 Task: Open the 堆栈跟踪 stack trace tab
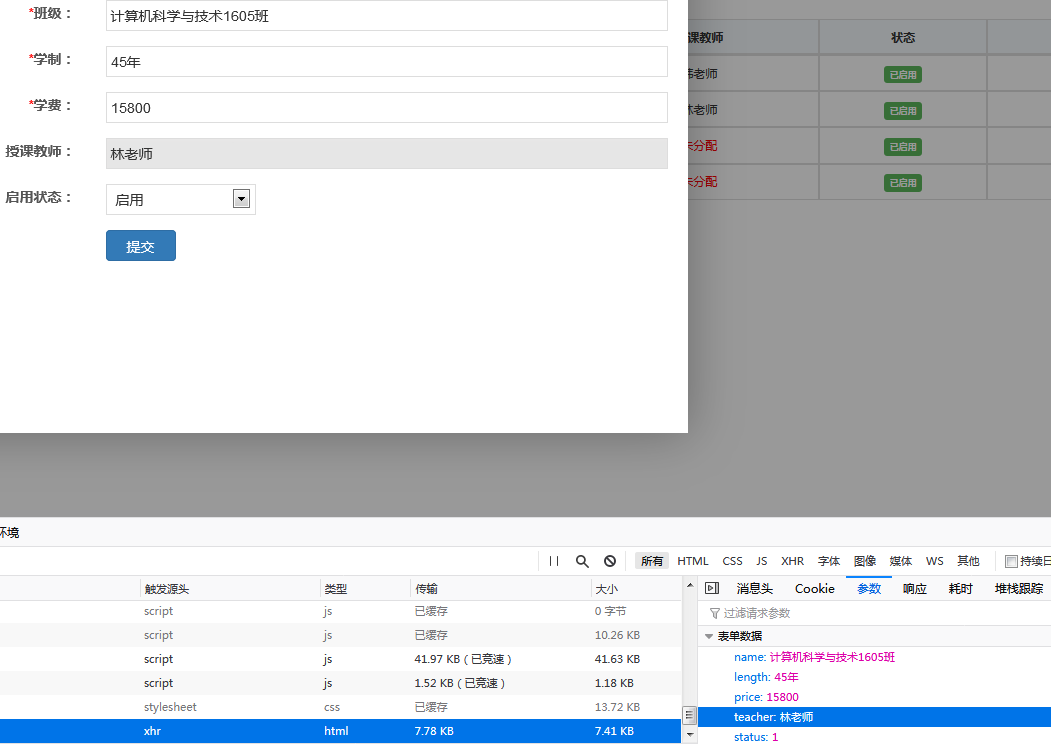(1018, 588)
